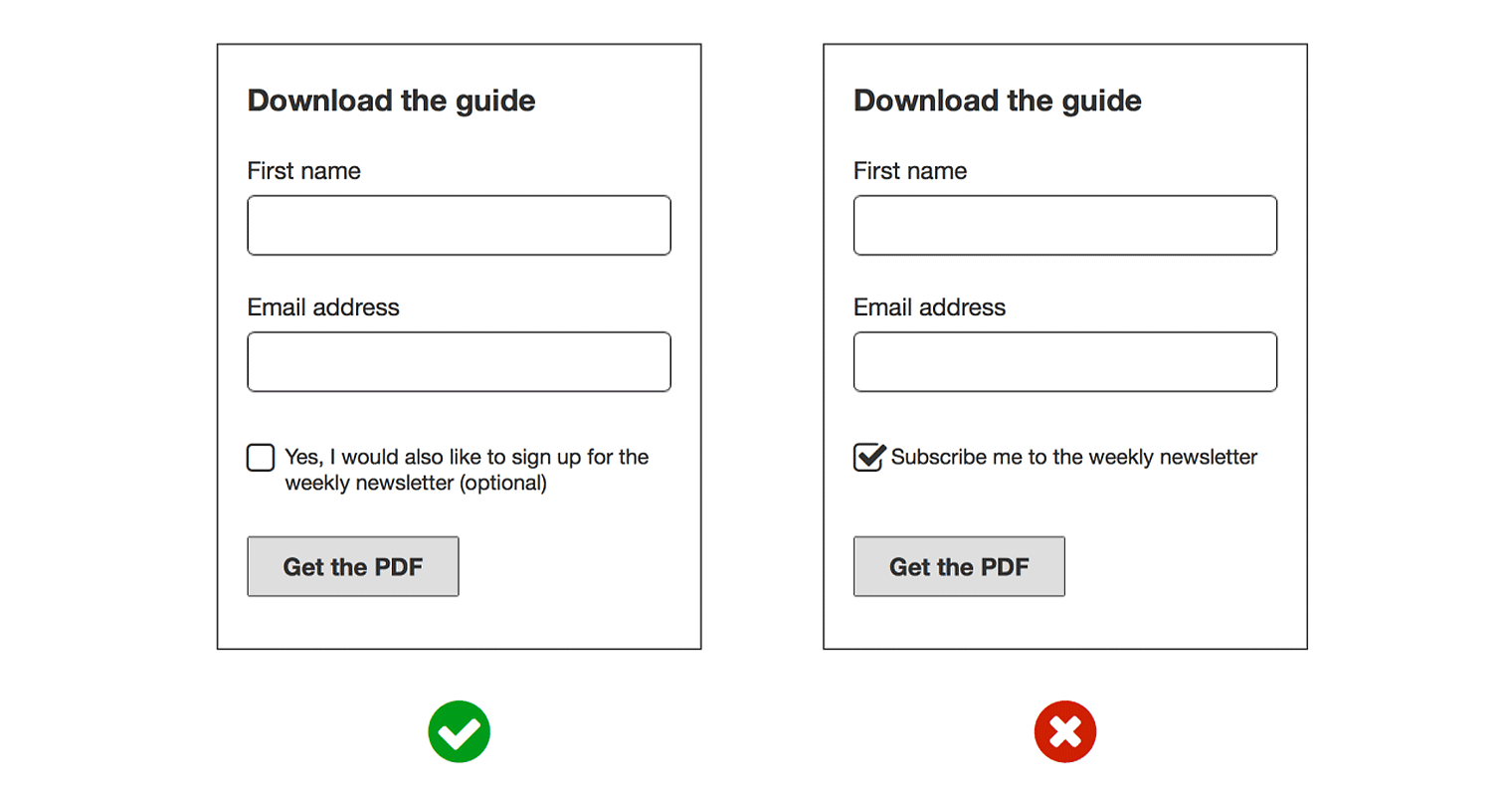Click empty space right of right Get the PDF button
This screenshot has width=1512, height=796.
click(x=1184, y=567)
